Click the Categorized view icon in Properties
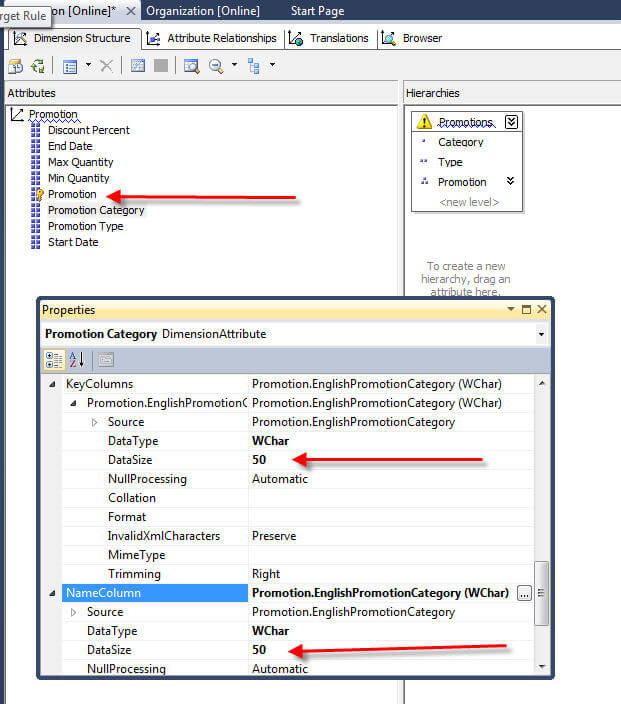 pyautogui.click(x=55, y=360)
